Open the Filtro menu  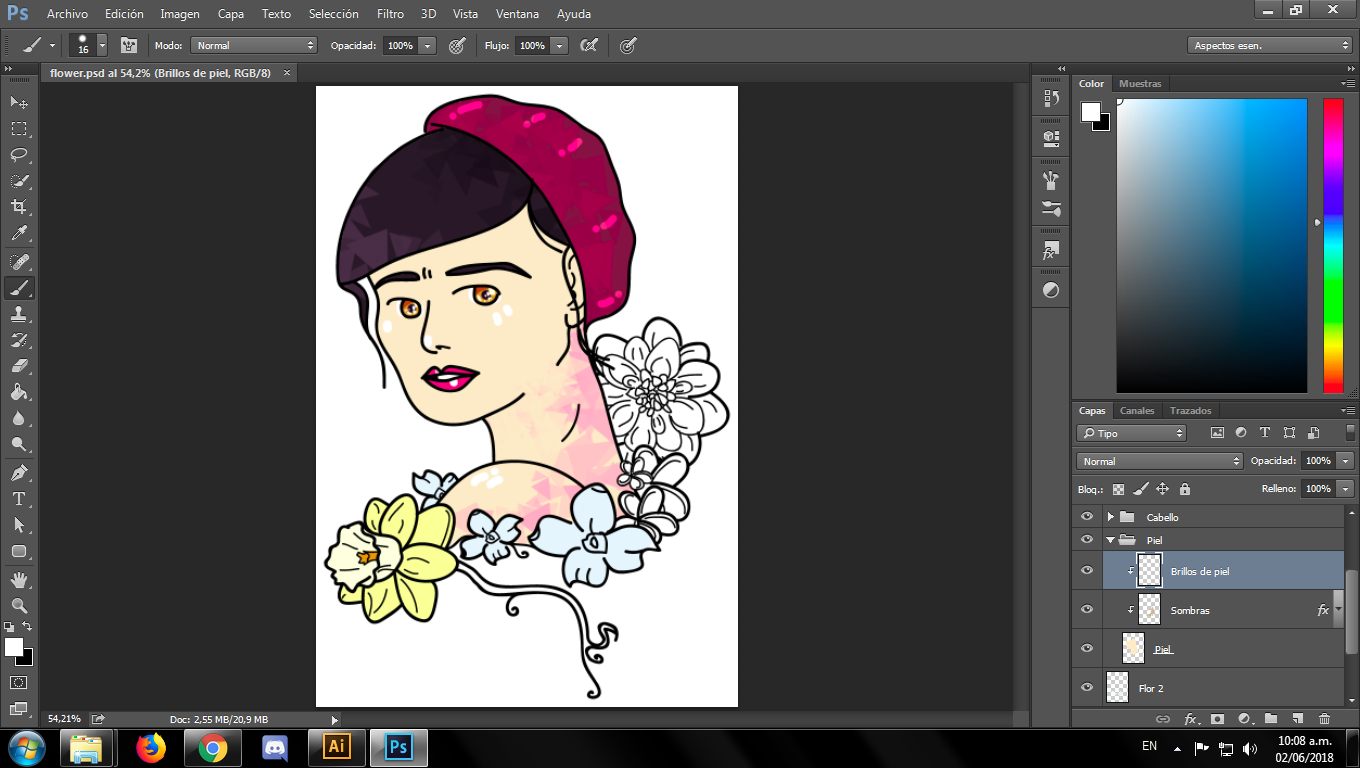390,14
